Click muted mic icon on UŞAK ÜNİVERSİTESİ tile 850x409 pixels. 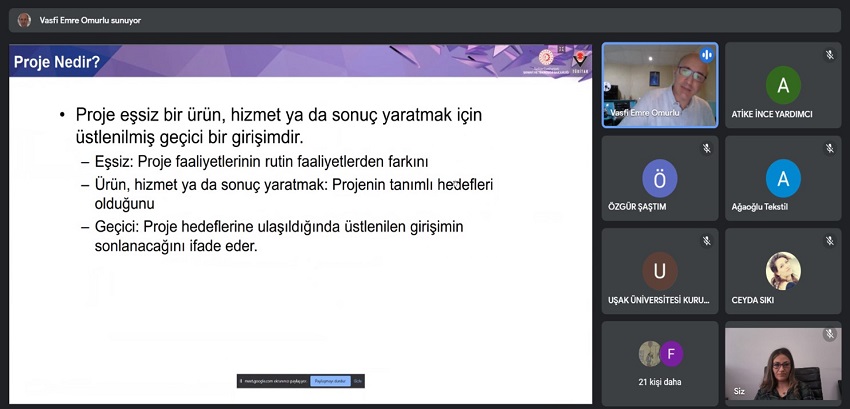(706, 241)
